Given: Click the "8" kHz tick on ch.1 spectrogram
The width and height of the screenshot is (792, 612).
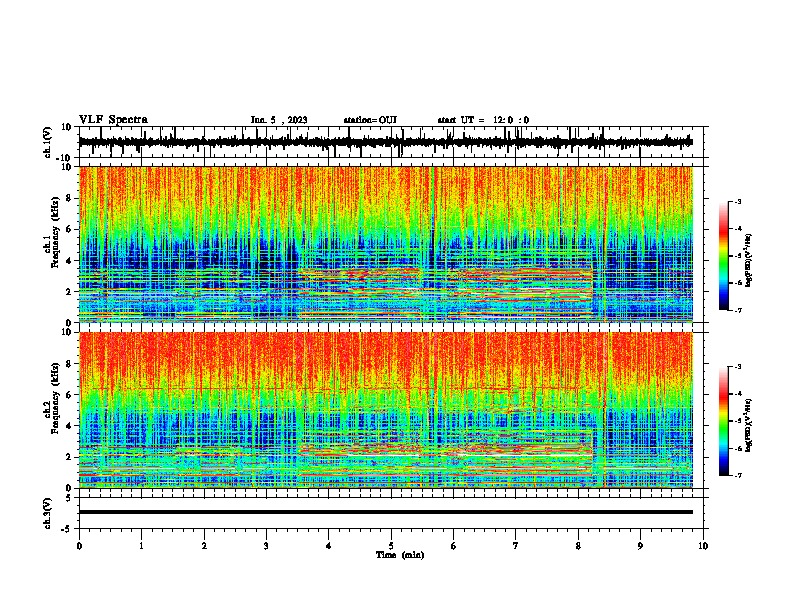Looking at the screenshot, I should 70,198.
